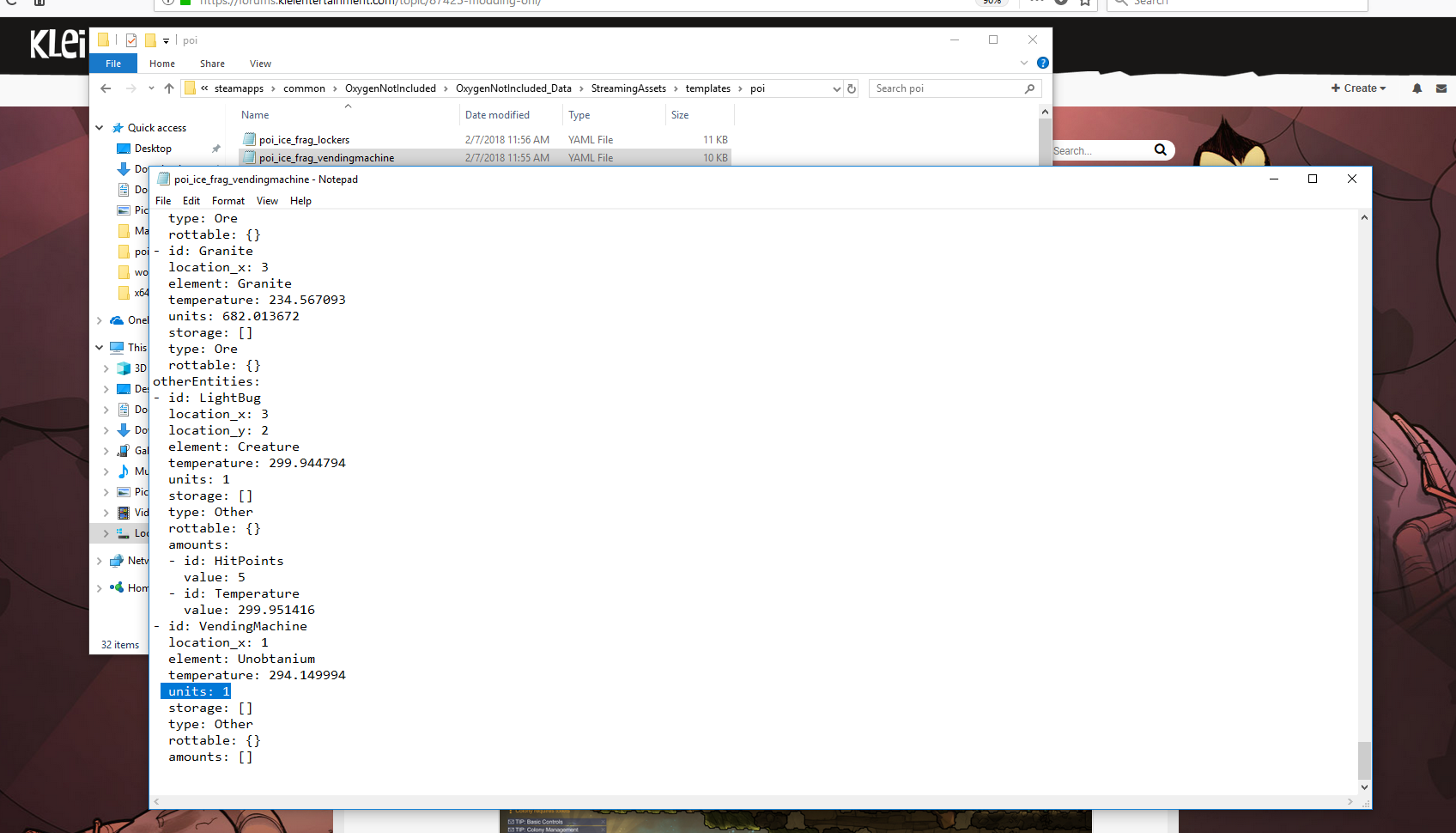Click the Videos filmstrip icon in navigation pane
Viewport: 1456px width, 833px height.
pyautogui.click(x=124, y=513)
